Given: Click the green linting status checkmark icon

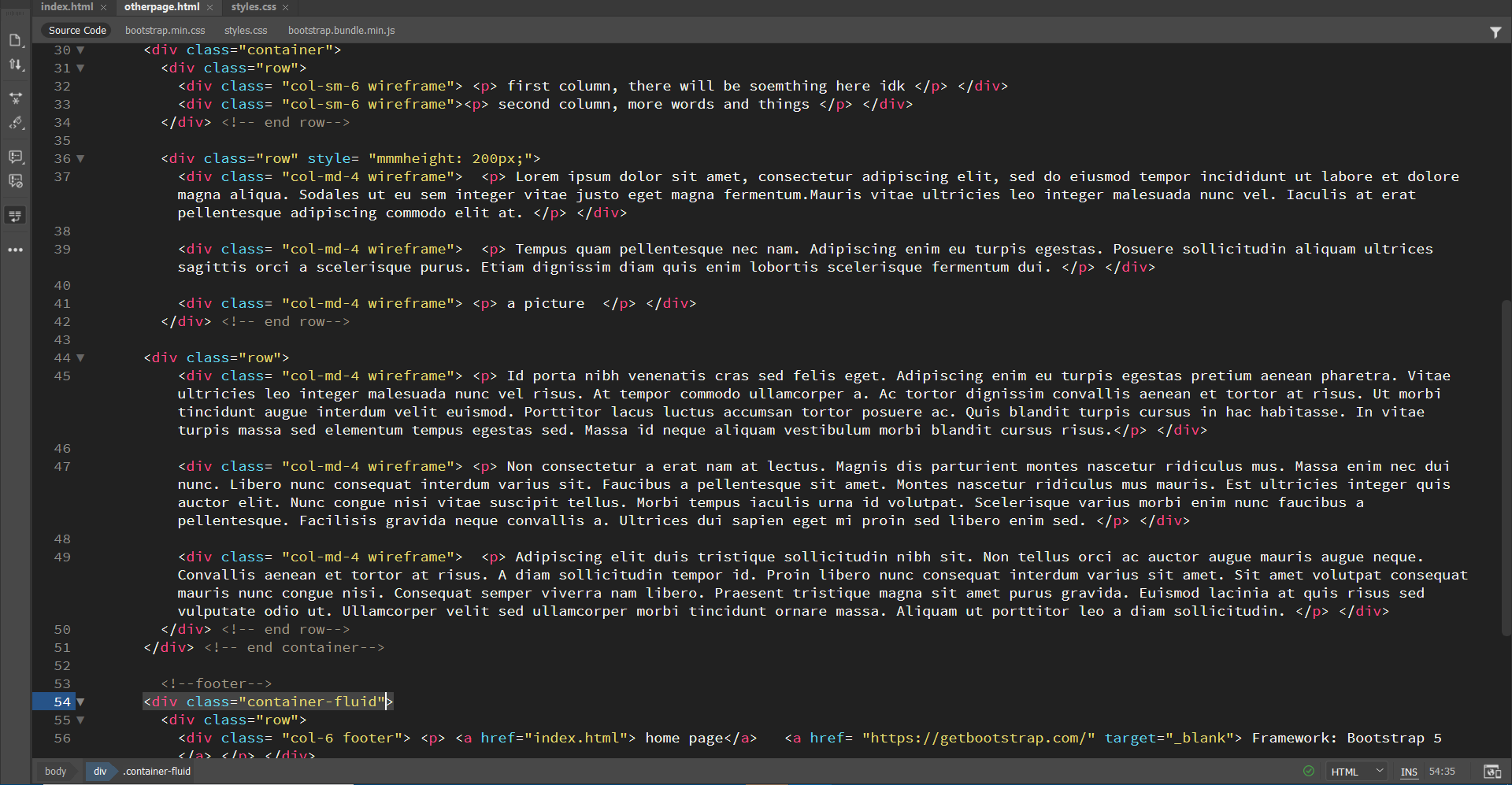Looking at the screenshot, I should point(1309,772).
